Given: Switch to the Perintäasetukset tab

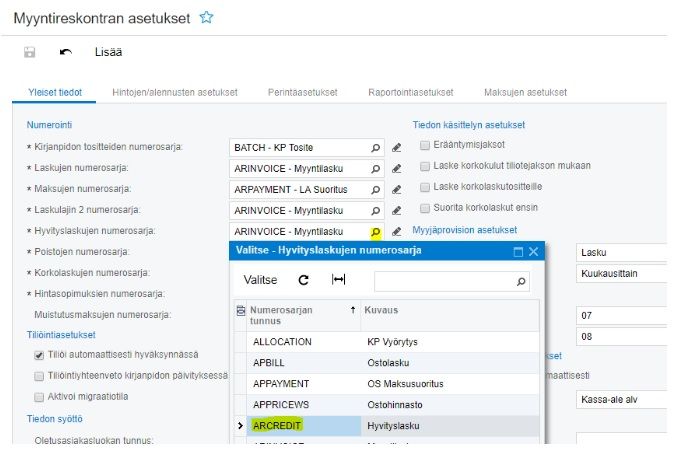Looking at the screenshot, I should tap(302, 93).
